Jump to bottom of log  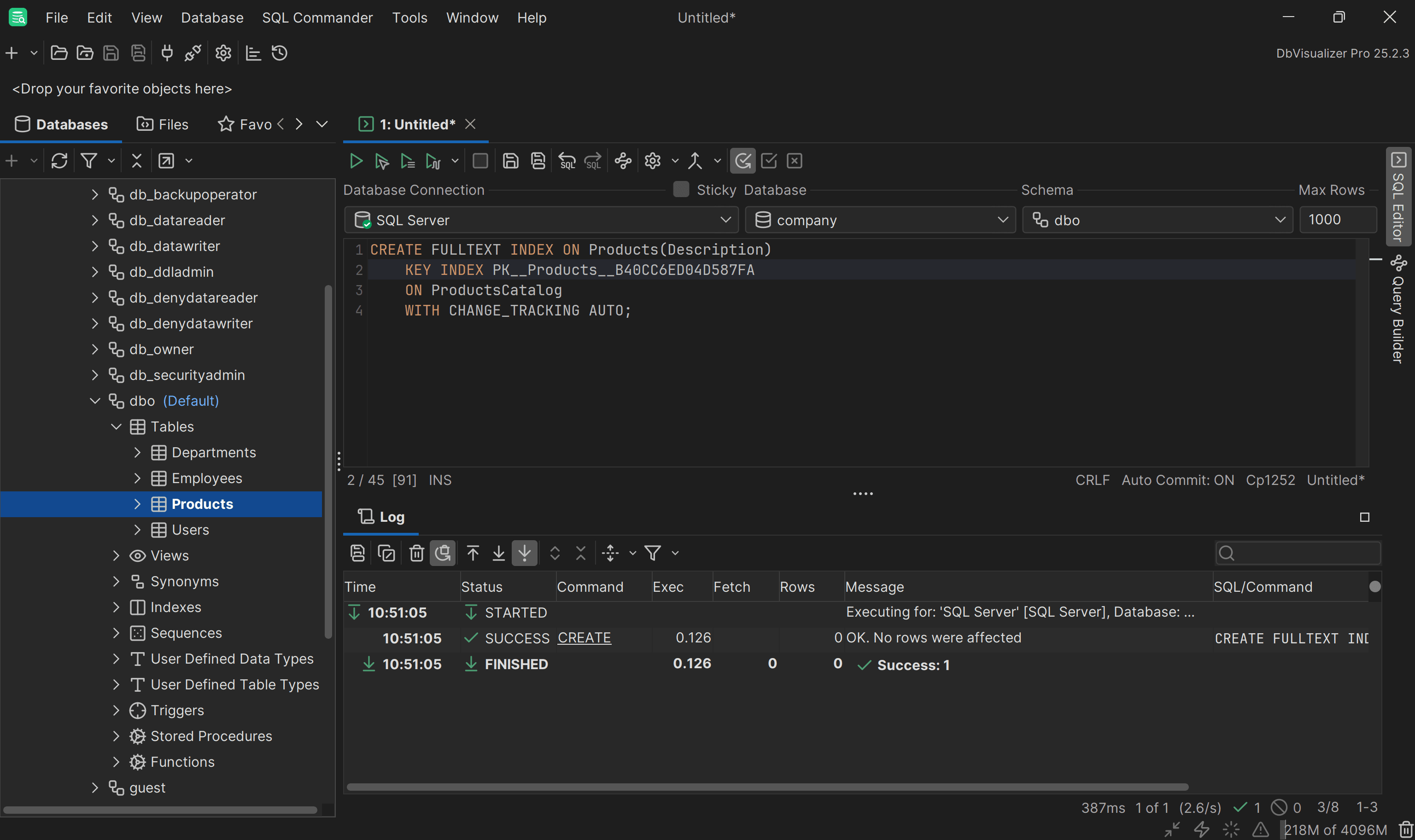coord(499,553)
